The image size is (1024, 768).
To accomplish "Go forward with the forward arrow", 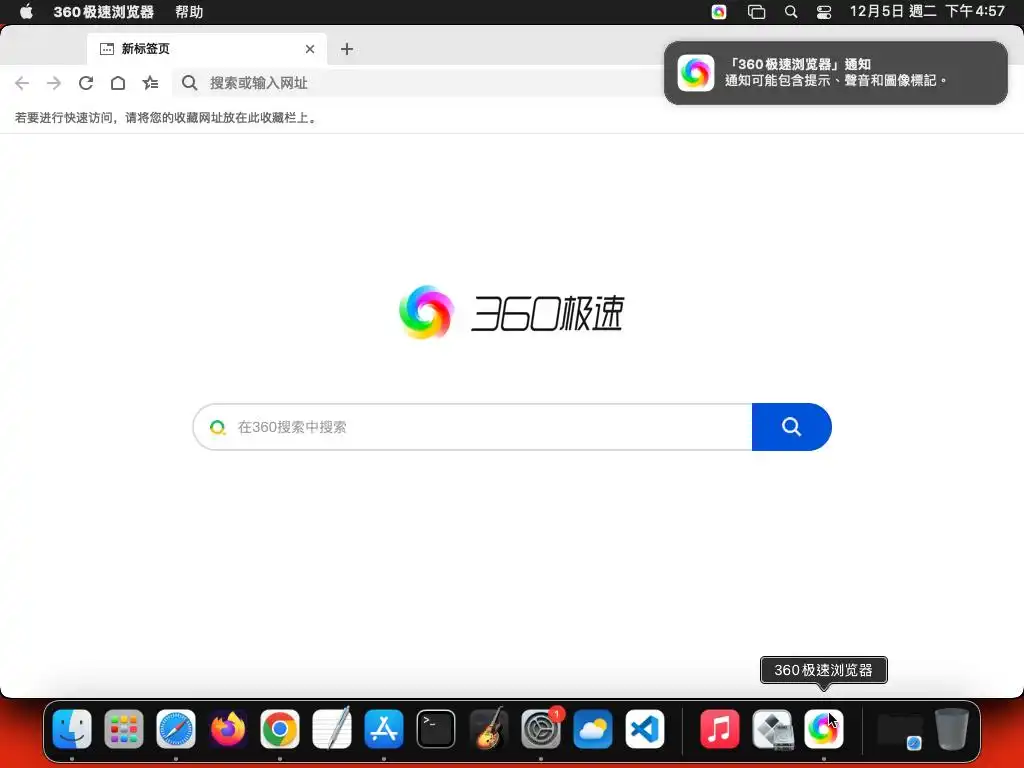I will point(54,83).
